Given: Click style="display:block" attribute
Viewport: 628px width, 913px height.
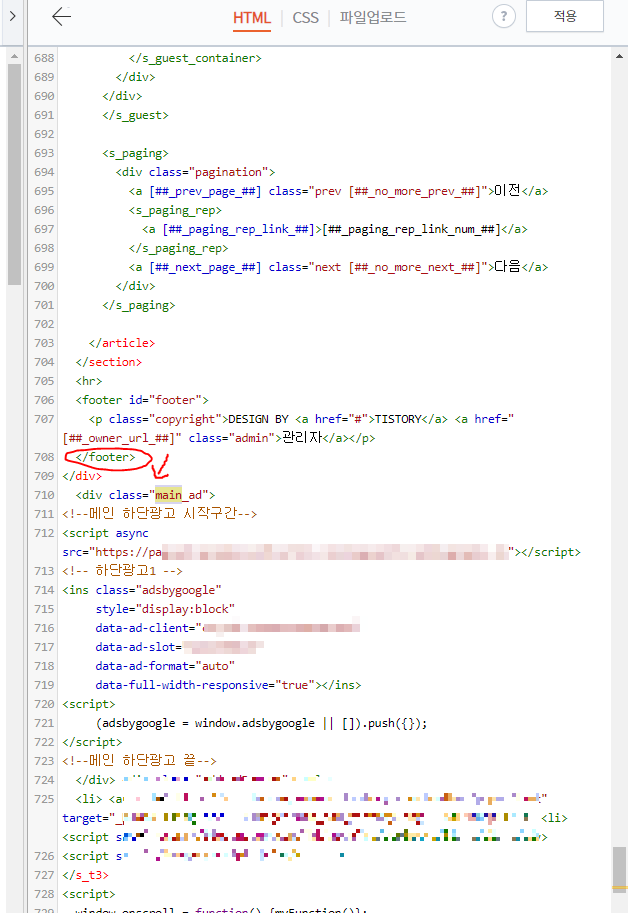Looking at the screenshot, I should 165,609.
